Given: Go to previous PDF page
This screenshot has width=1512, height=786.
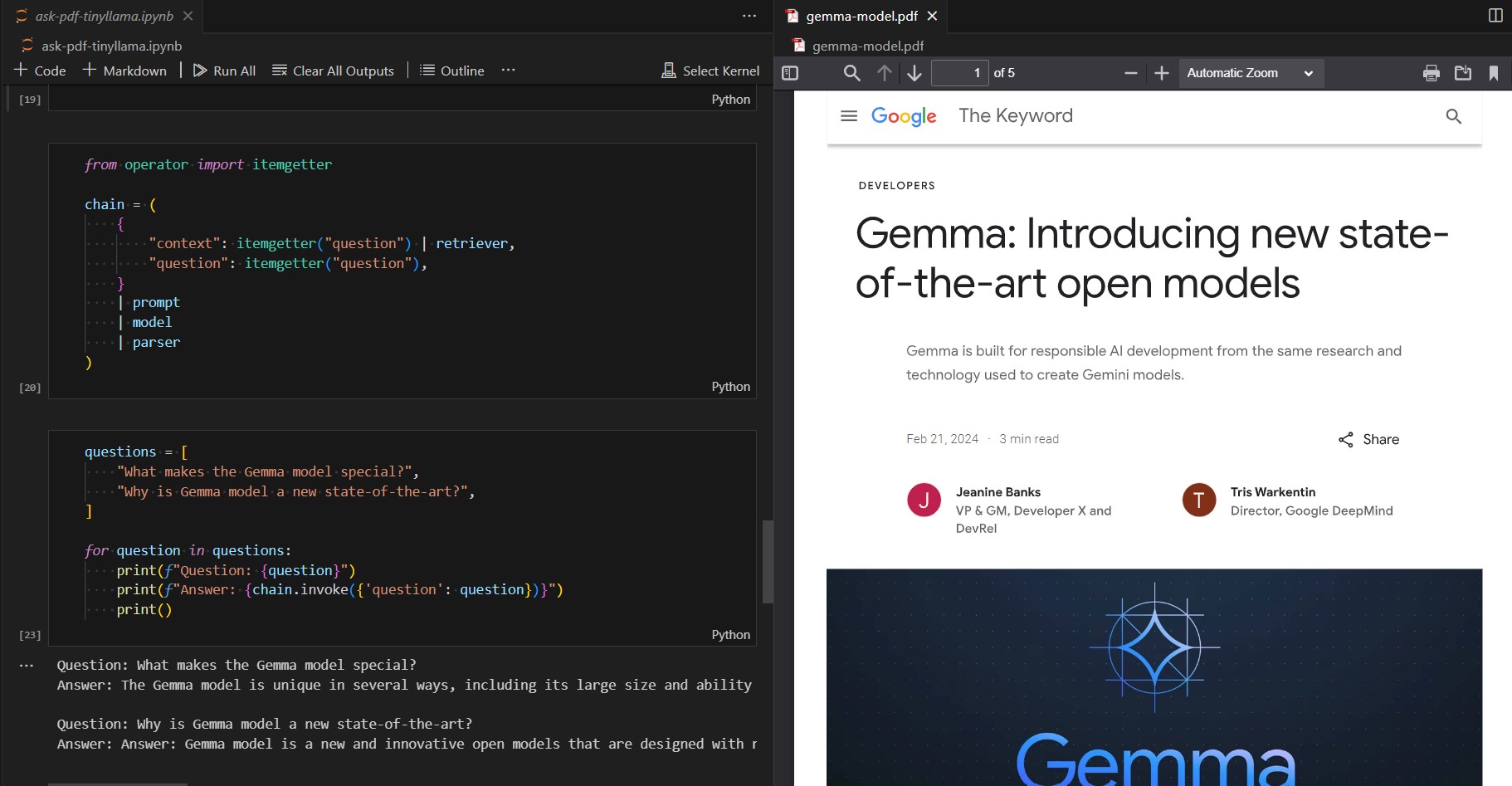Looking at the screenshot, I should (x=885, y=73).
